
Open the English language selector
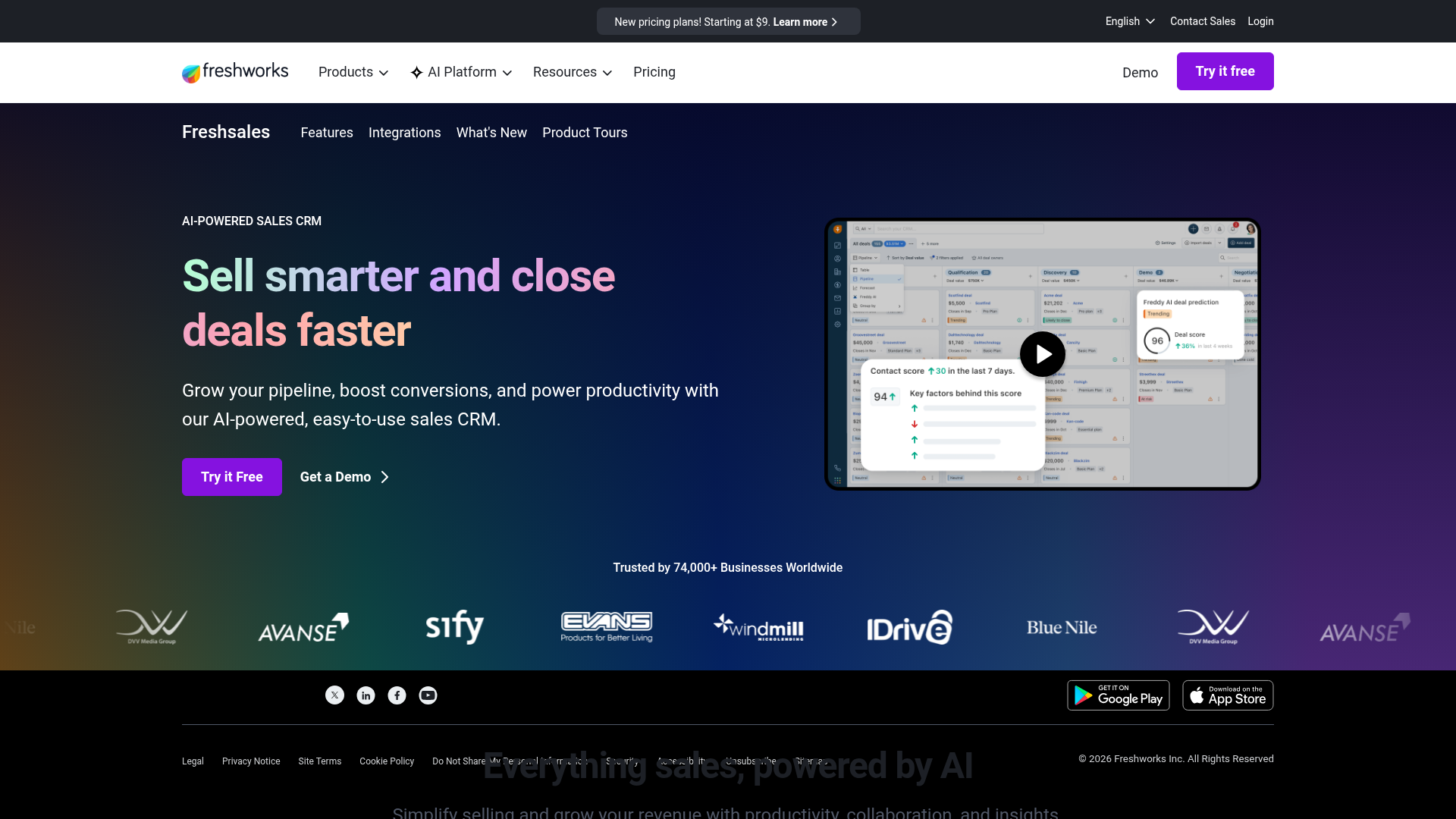[1130, 21]
